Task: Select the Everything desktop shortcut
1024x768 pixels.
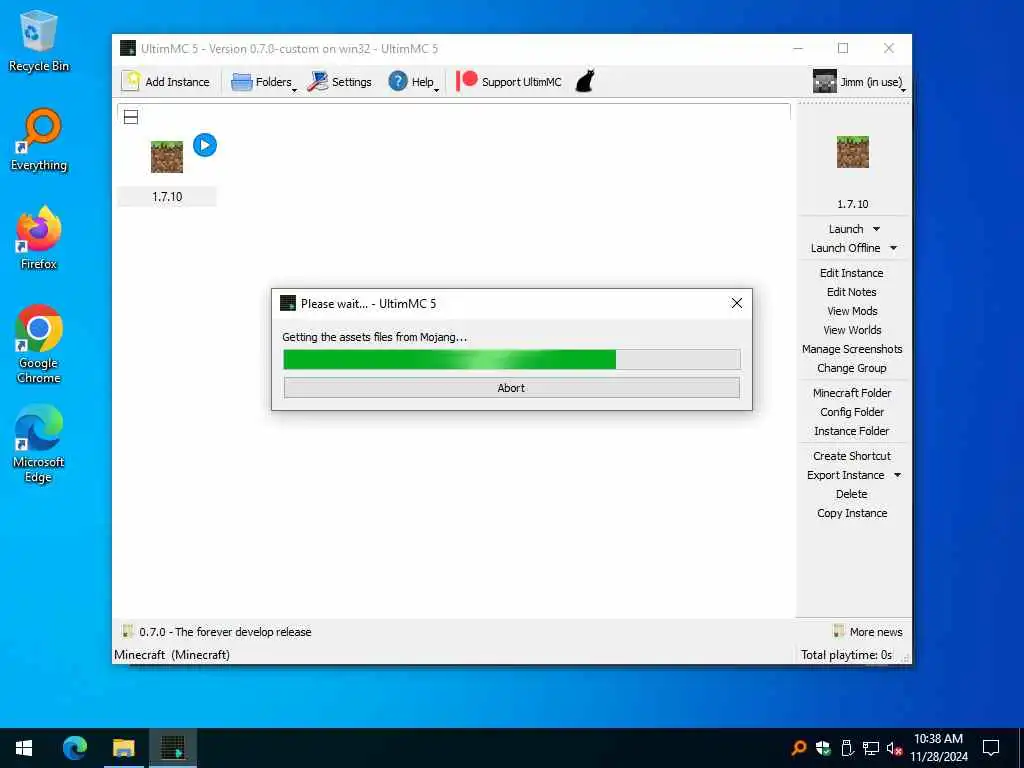Action: [39, 140]
